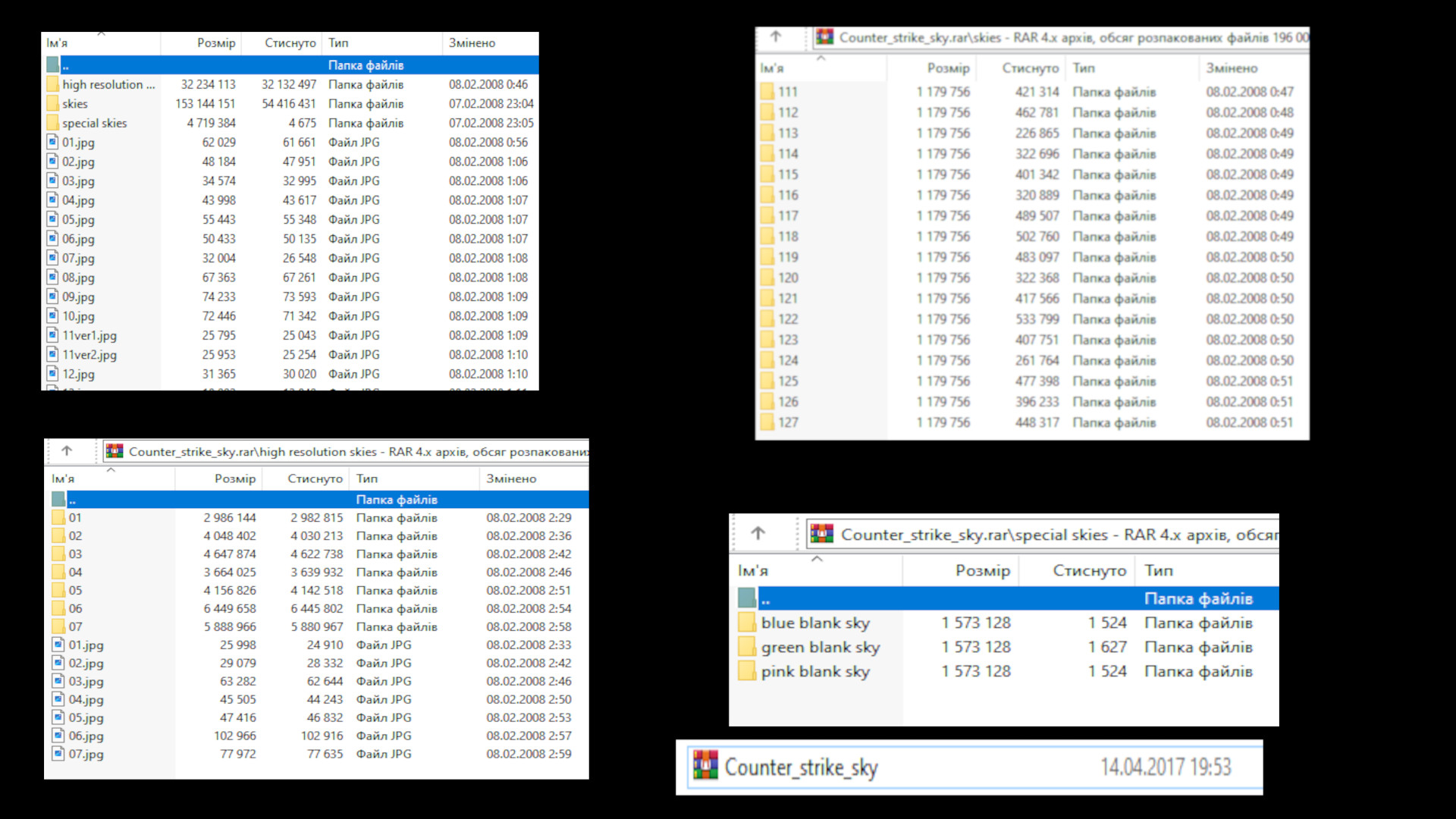
Task: Click the up arrow in high resolution skies window
Action: click(67, 451)
